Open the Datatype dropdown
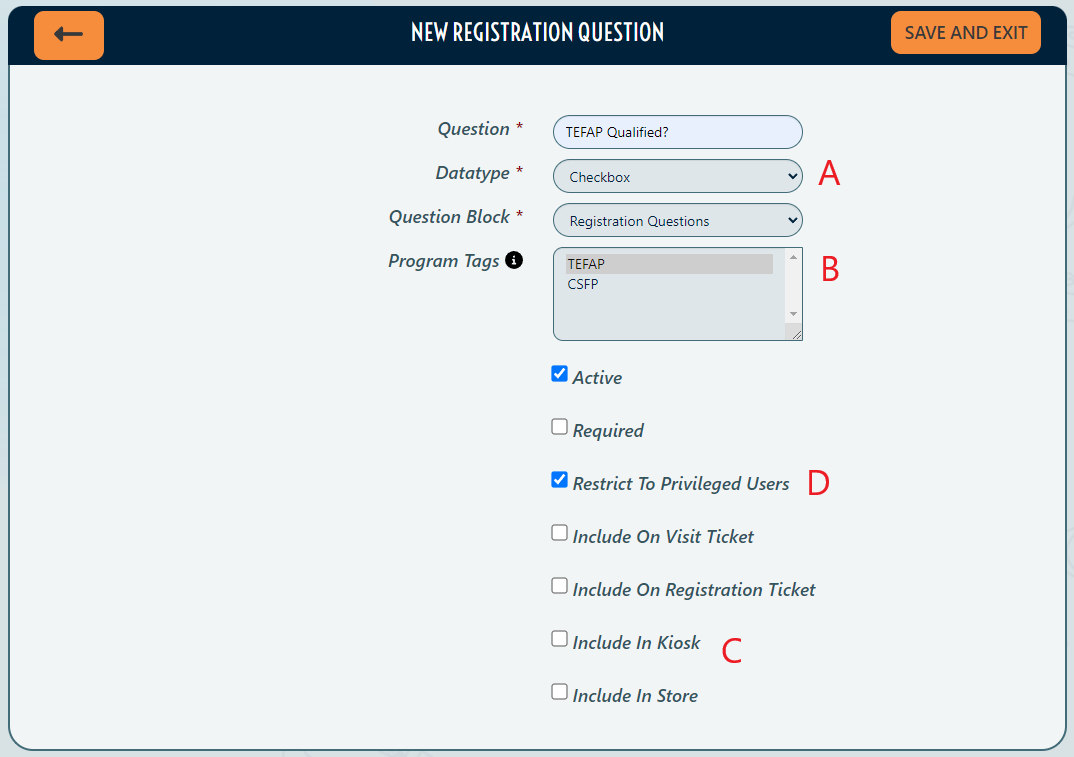1074x757 pixels. tap(677, 177)
